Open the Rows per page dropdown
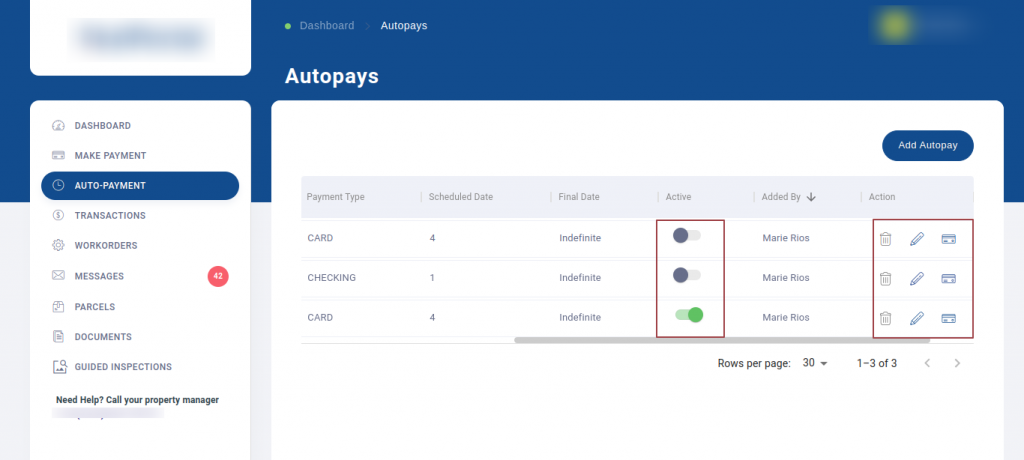 click(815, 363)
